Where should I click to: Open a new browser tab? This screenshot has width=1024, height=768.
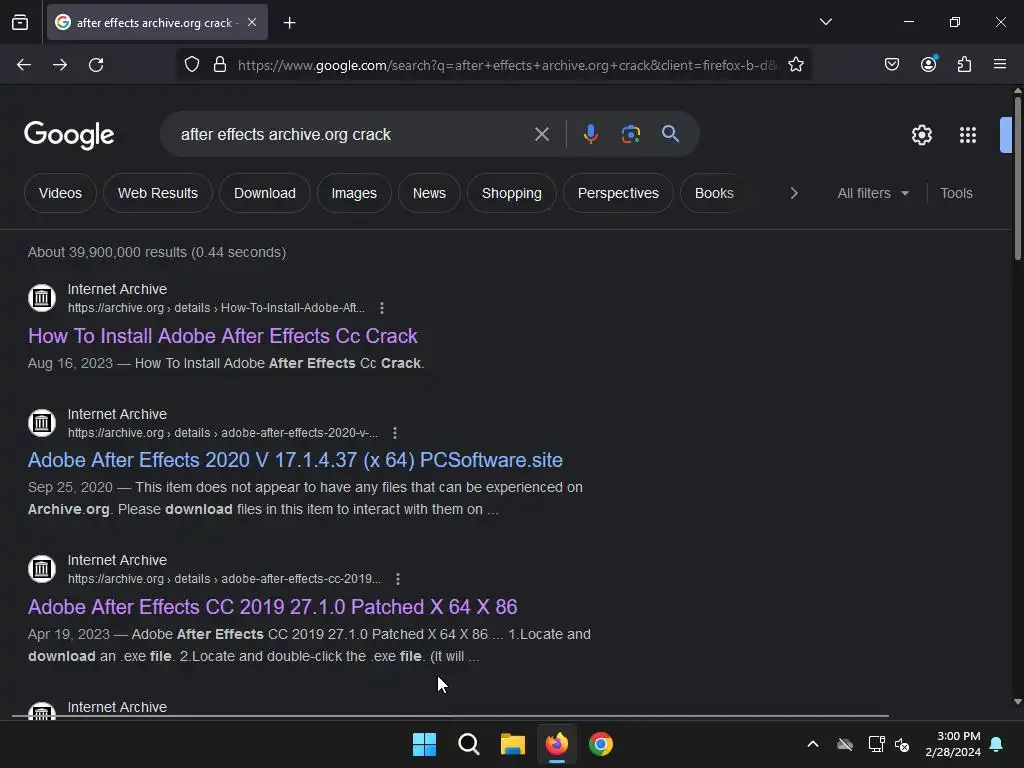(x=289, y=23)
